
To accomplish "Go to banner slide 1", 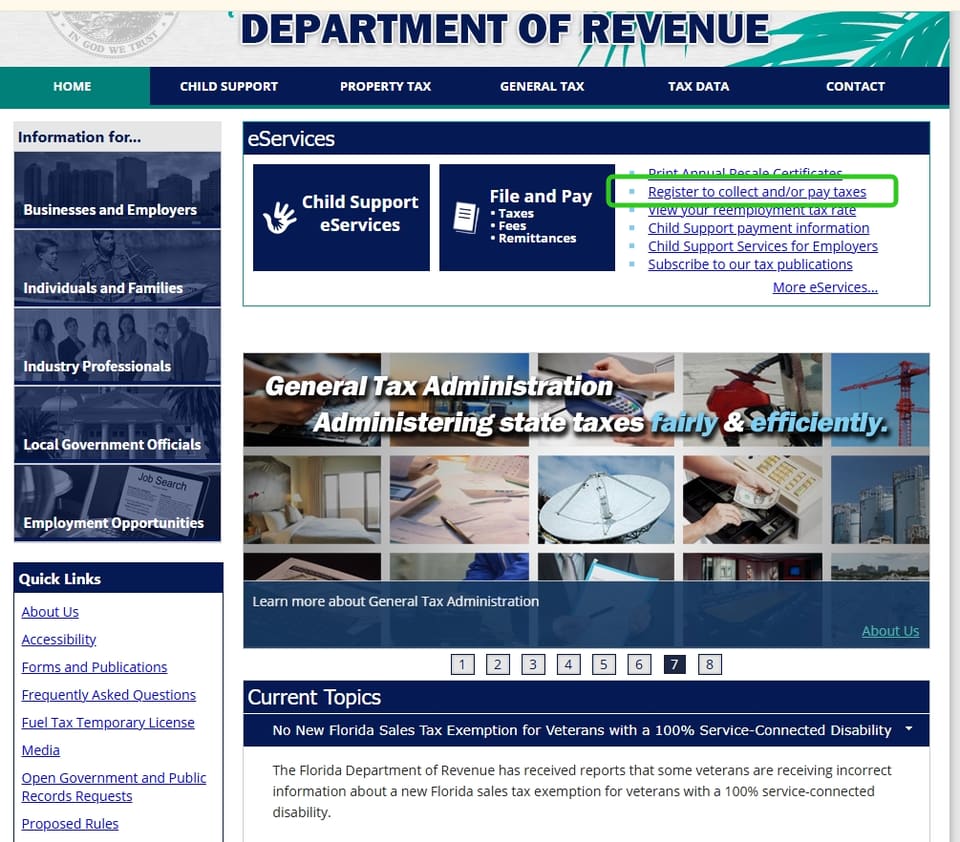I will tap(462, 664).
